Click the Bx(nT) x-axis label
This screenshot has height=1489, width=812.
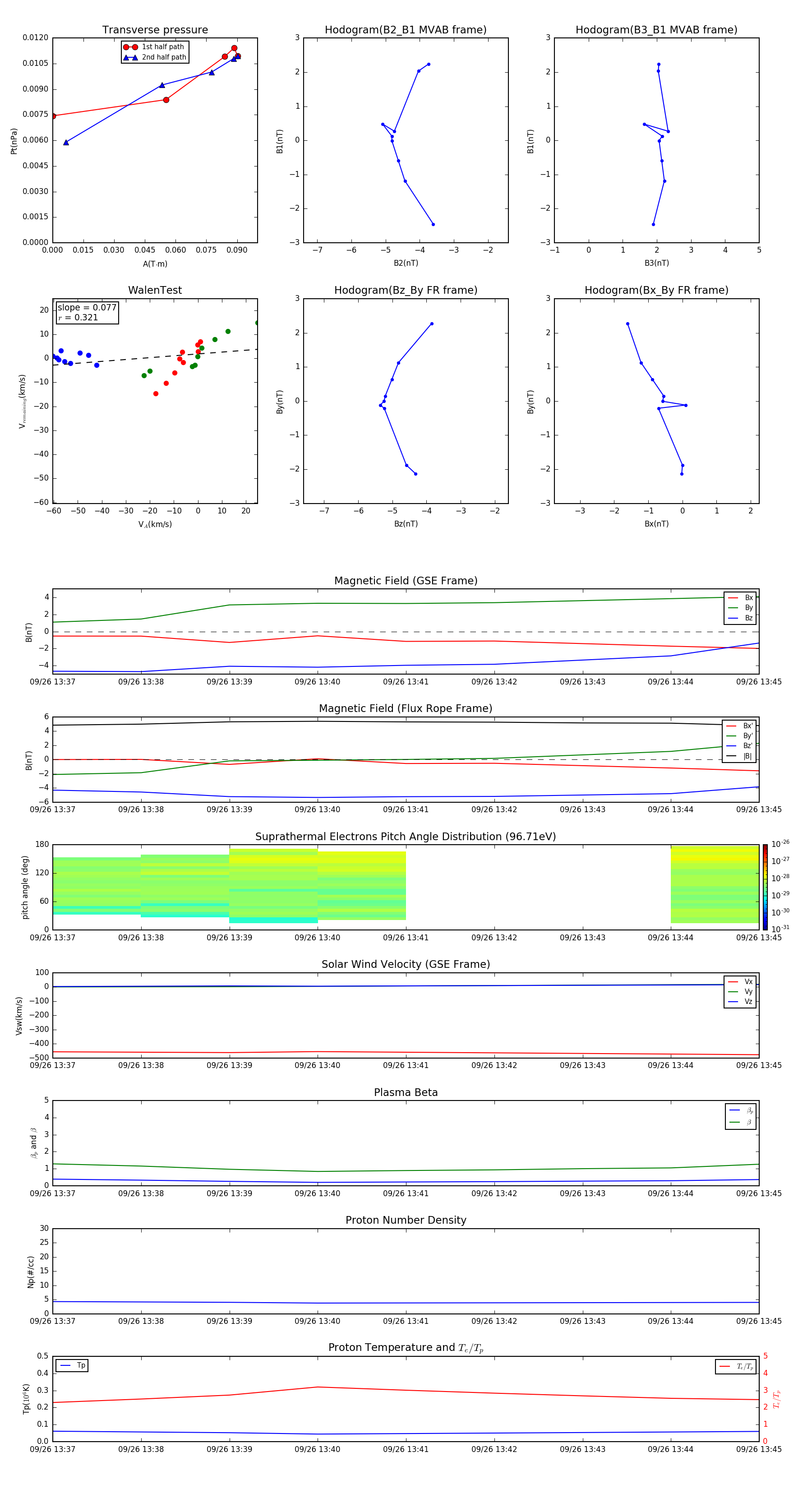[x=656, y=524]
